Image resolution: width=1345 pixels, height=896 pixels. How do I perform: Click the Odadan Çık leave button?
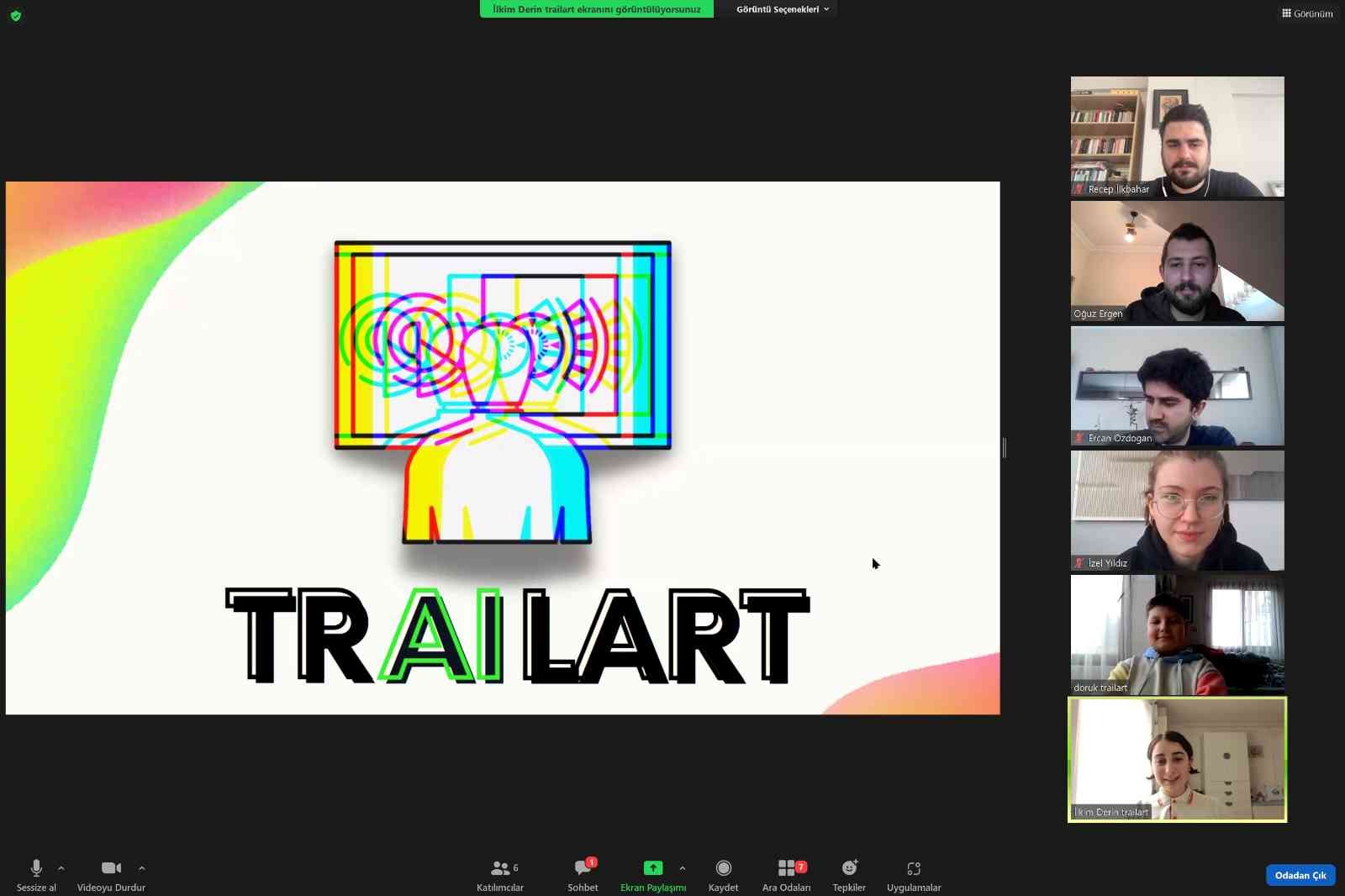tap(1300, 875)
